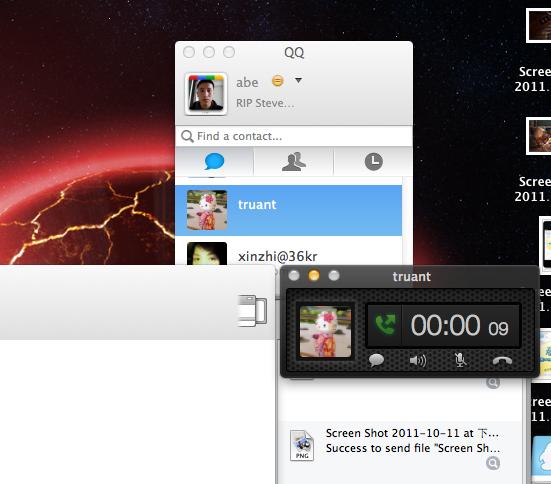Open the status dropdown arrow next to abe

[x=298, y=80]
